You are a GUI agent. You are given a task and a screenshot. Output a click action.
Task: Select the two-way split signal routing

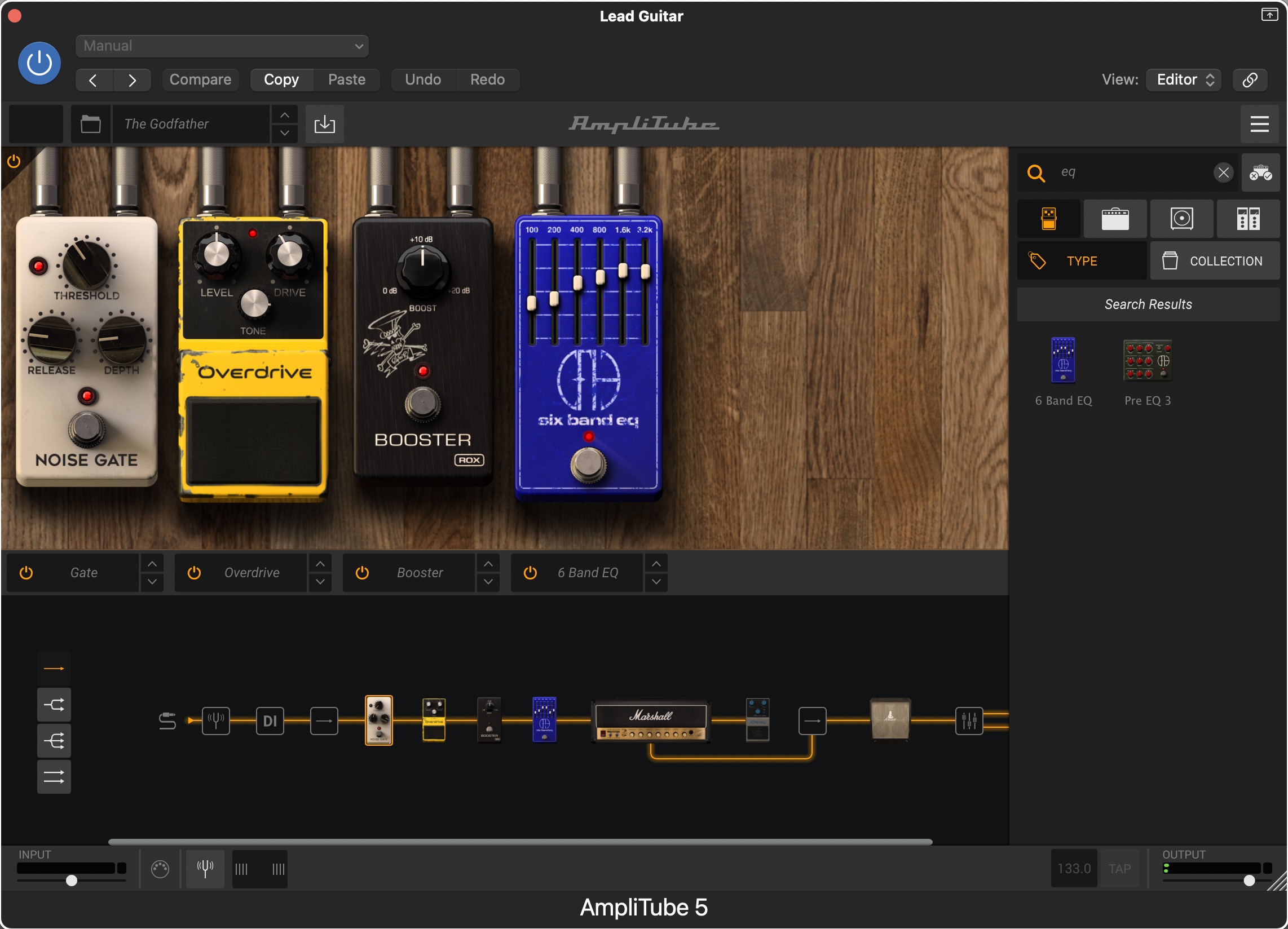(x=54, y=705)
